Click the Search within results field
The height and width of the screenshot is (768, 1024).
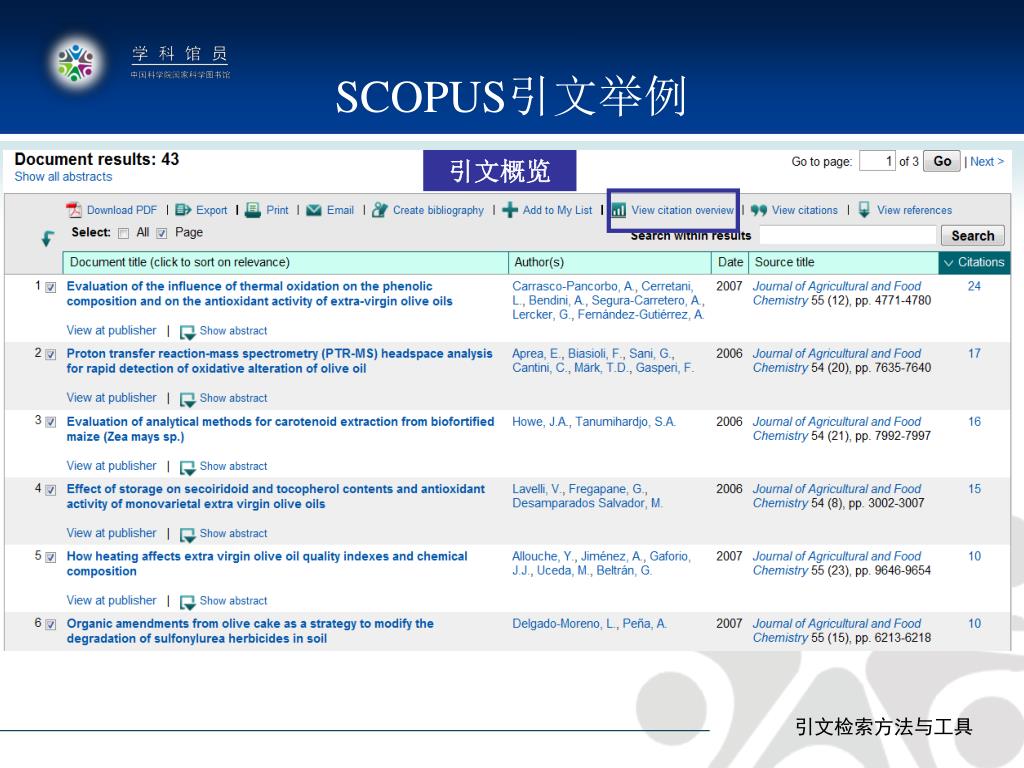(848, 235)
